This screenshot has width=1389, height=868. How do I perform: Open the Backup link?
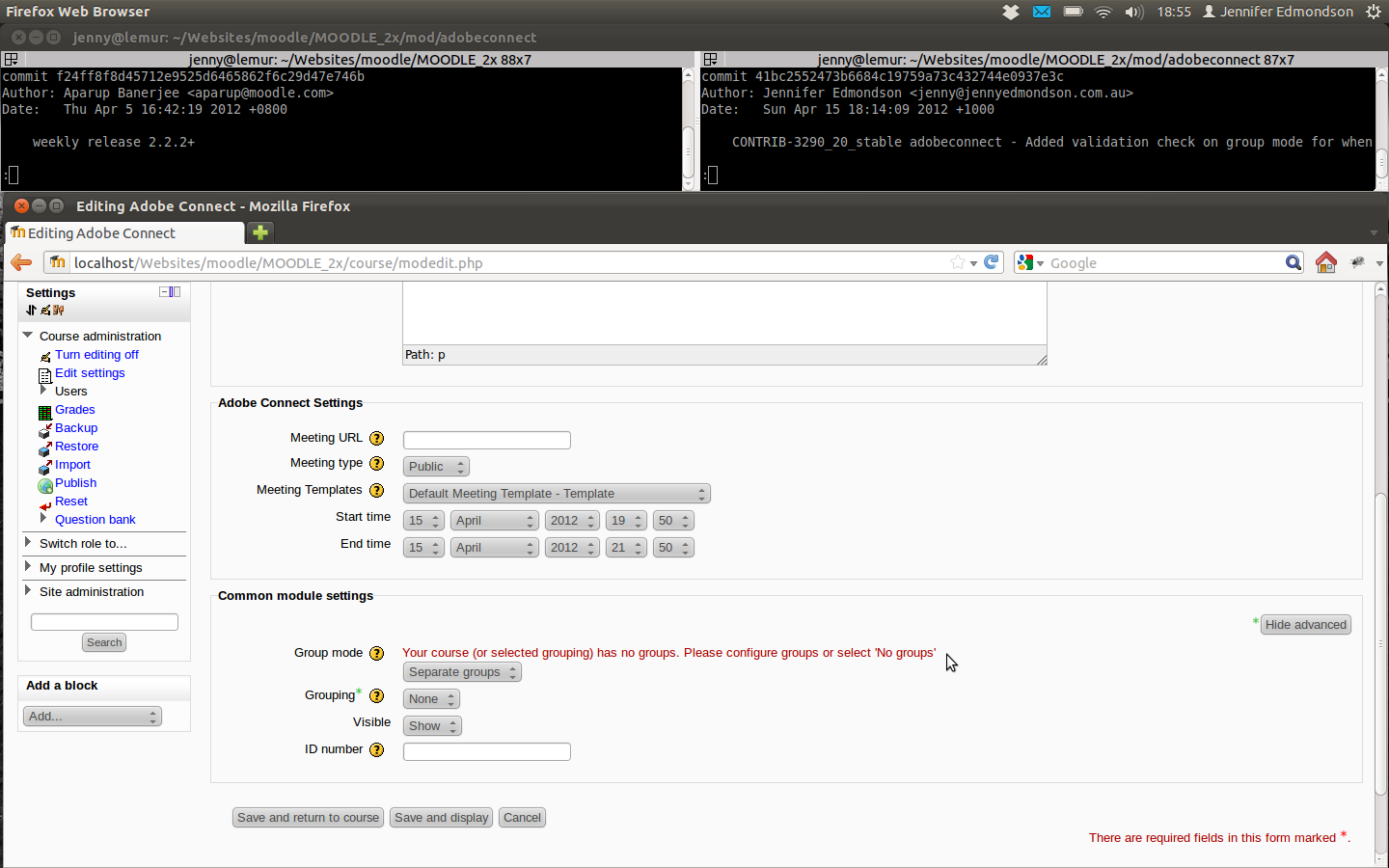pos(76,428)
